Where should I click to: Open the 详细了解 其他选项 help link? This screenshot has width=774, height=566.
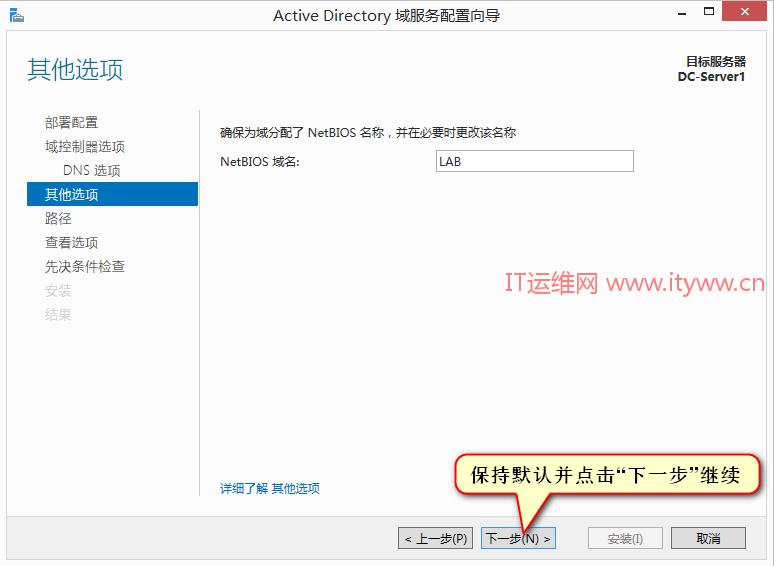(270, 489)
